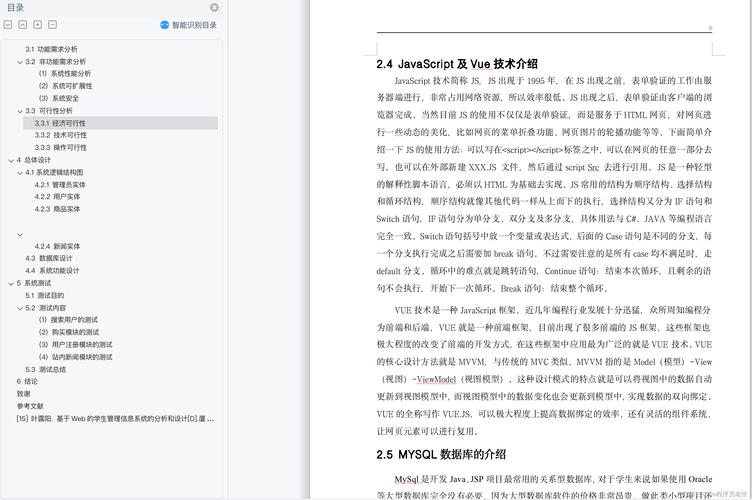Collapse the 5.2 测试内容 node
The image size is (752, 500).
pyautogui.click(x=20, y=308)
